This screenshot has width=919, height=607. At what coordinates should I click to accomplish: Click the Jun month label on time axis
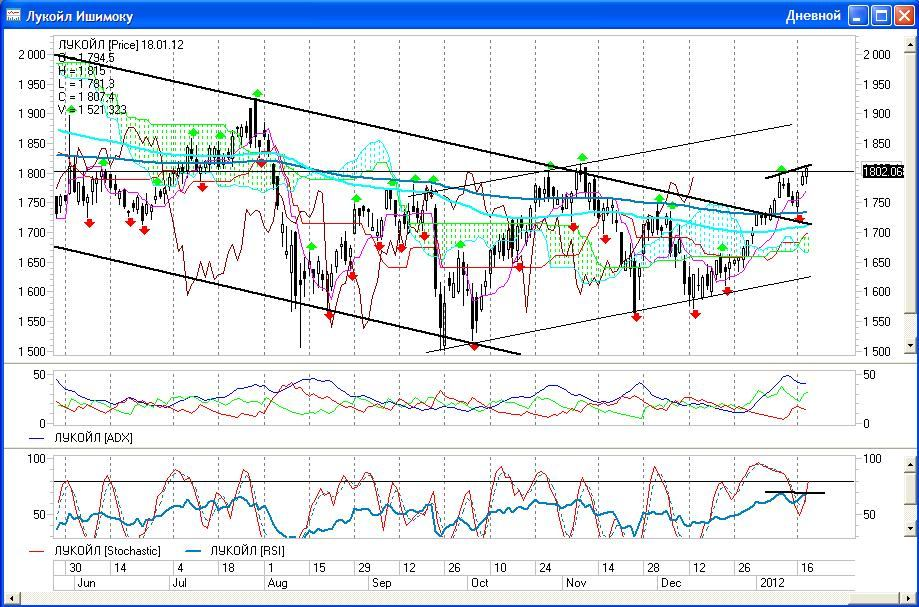pyautogui.click(x=87, y=583)
